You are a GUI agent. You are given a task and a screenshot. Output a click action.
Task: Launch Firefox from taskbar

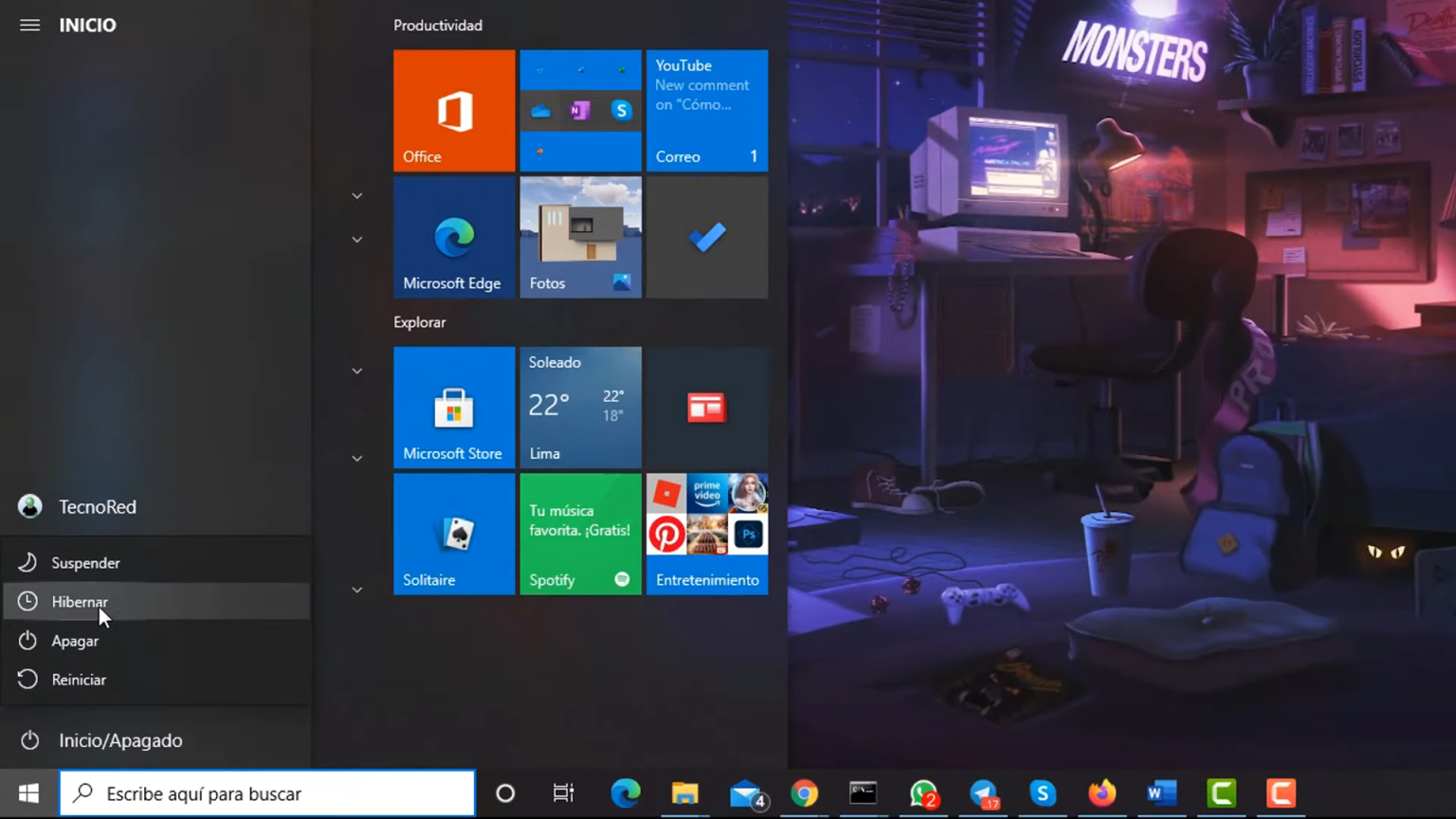1101,793
